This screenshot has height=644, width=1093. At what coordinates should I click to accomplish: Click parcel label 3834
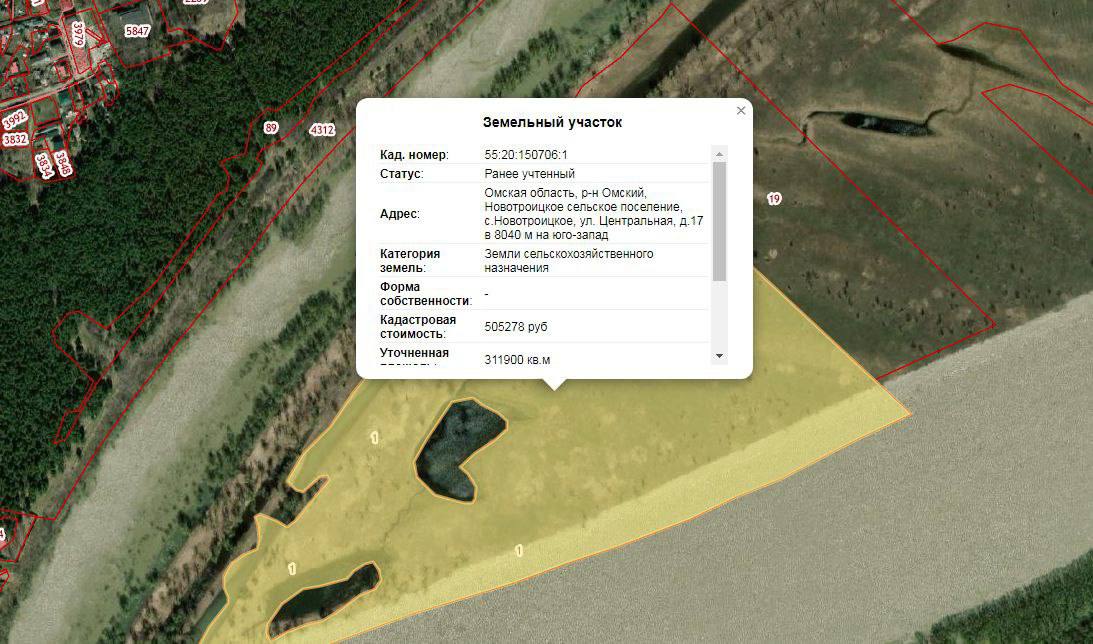44,164
